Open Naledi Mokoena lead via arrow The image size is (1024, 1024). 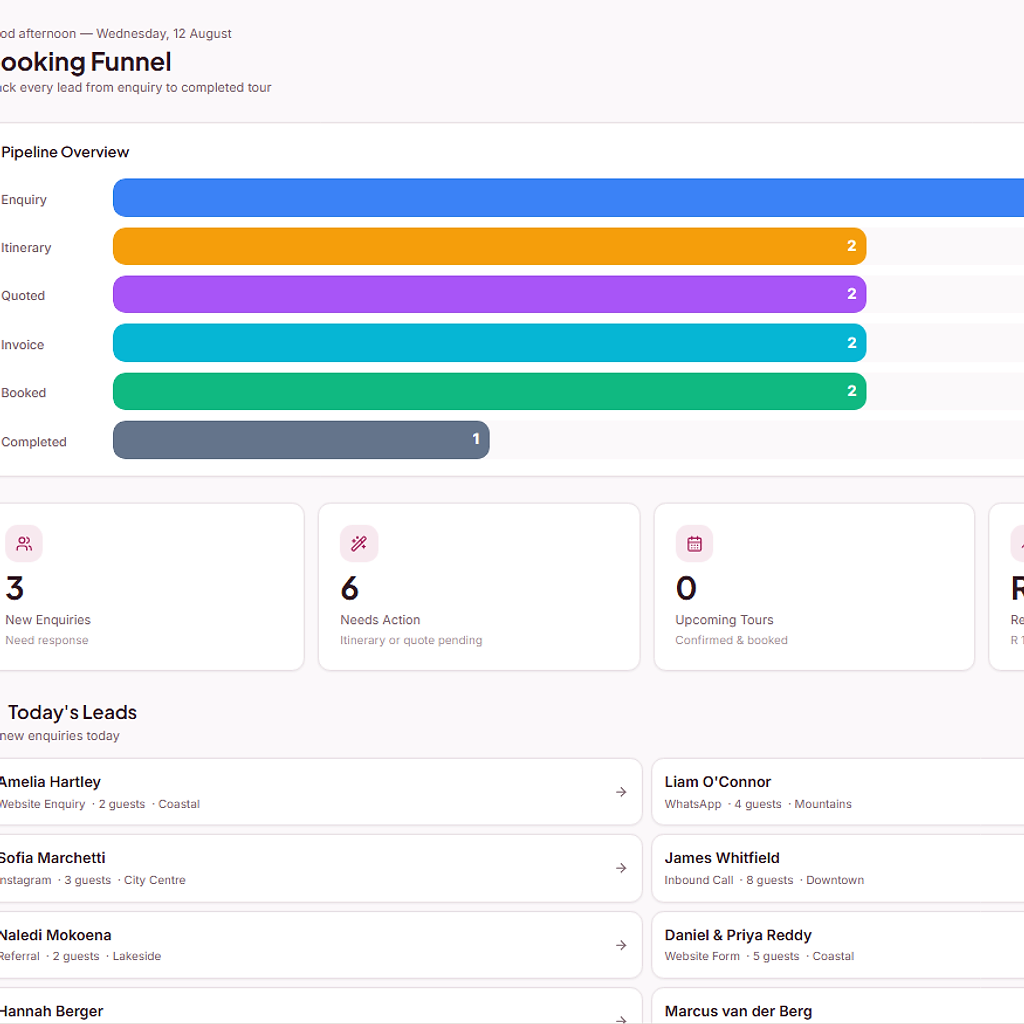[621, 945]
